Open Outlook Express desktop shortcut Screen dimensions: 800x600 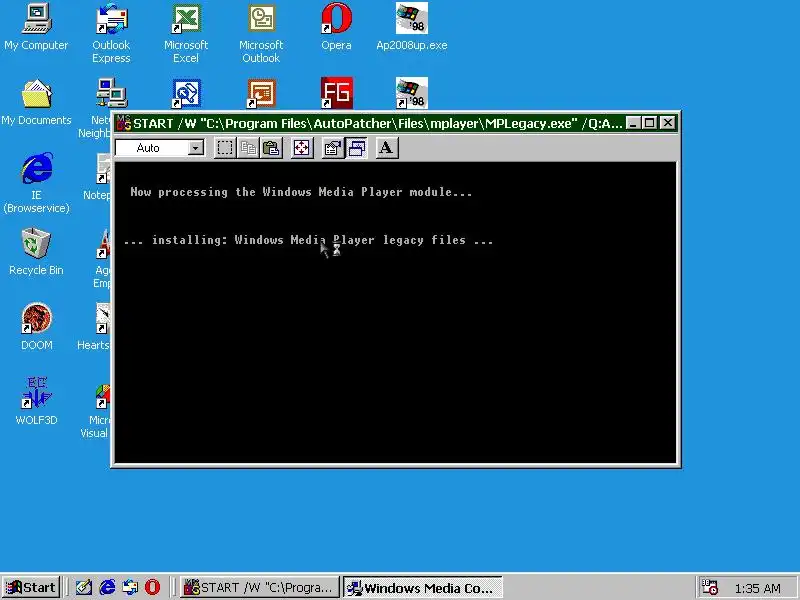tap(111, 34)
